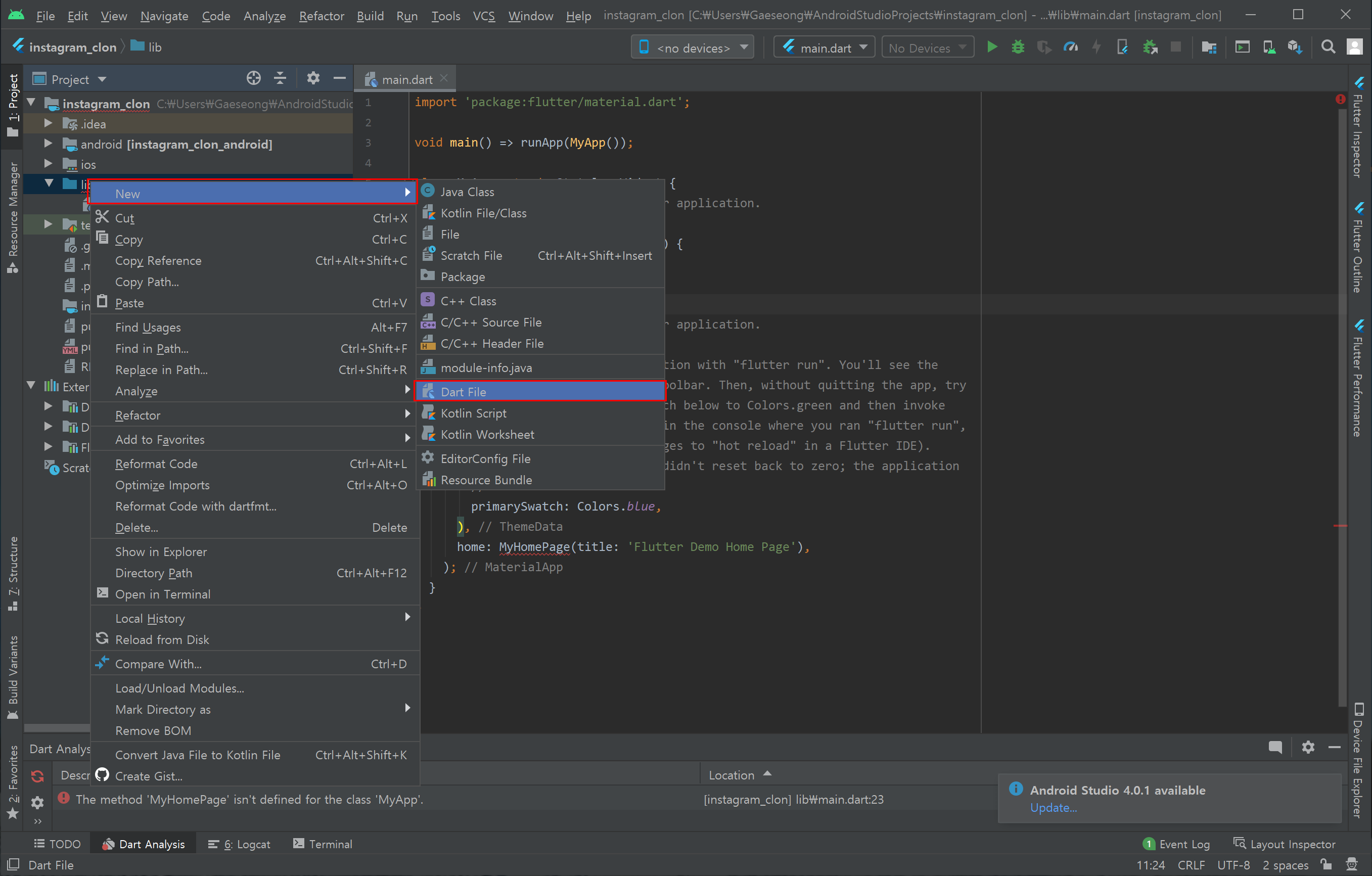Viewport: 1372px width, 876px height.
Task: Open the Refactor submenu in context menu
Action: tap(255, 415)
